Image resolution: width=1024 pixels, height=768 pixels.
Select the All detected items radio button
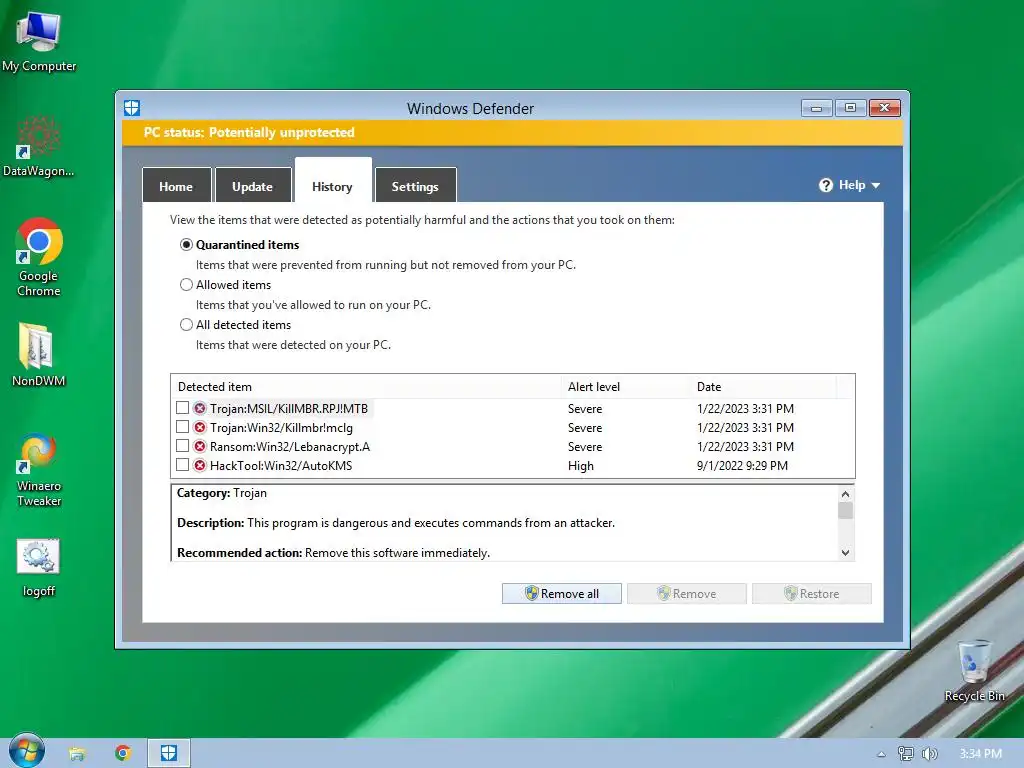tap(186, 325)
